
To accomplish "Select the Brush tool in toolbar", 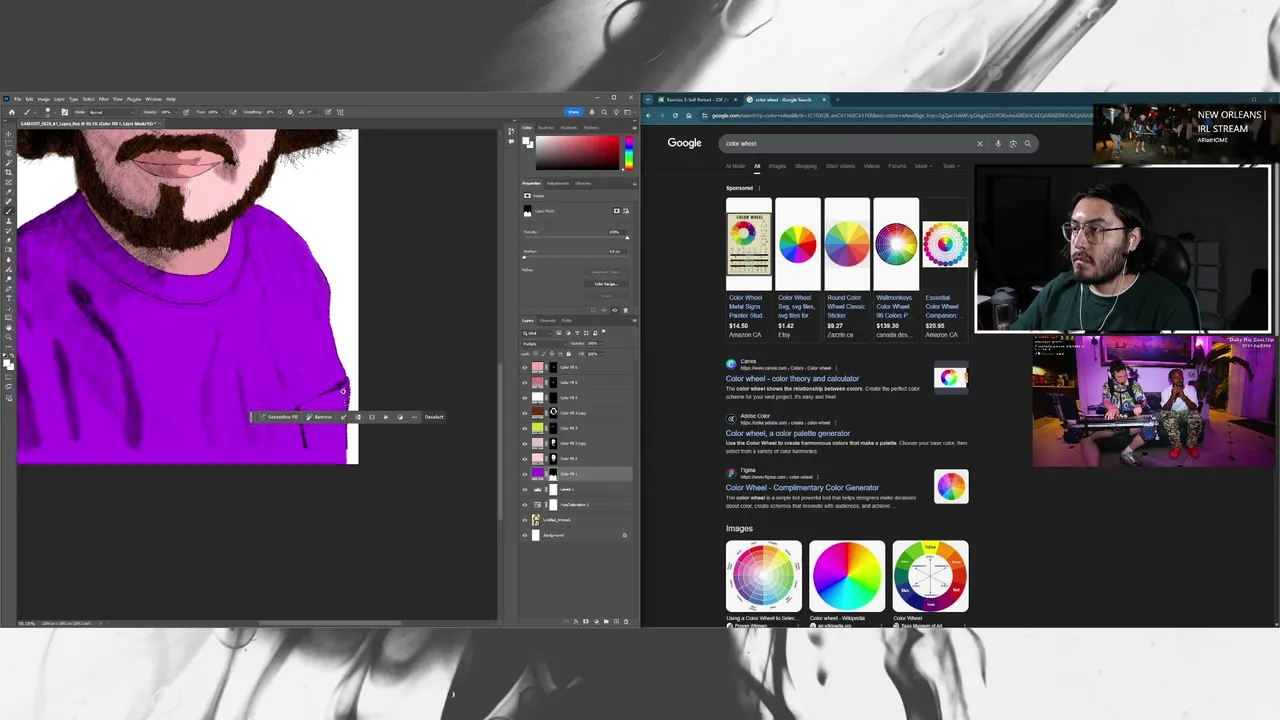I will [x=9, y=211].
